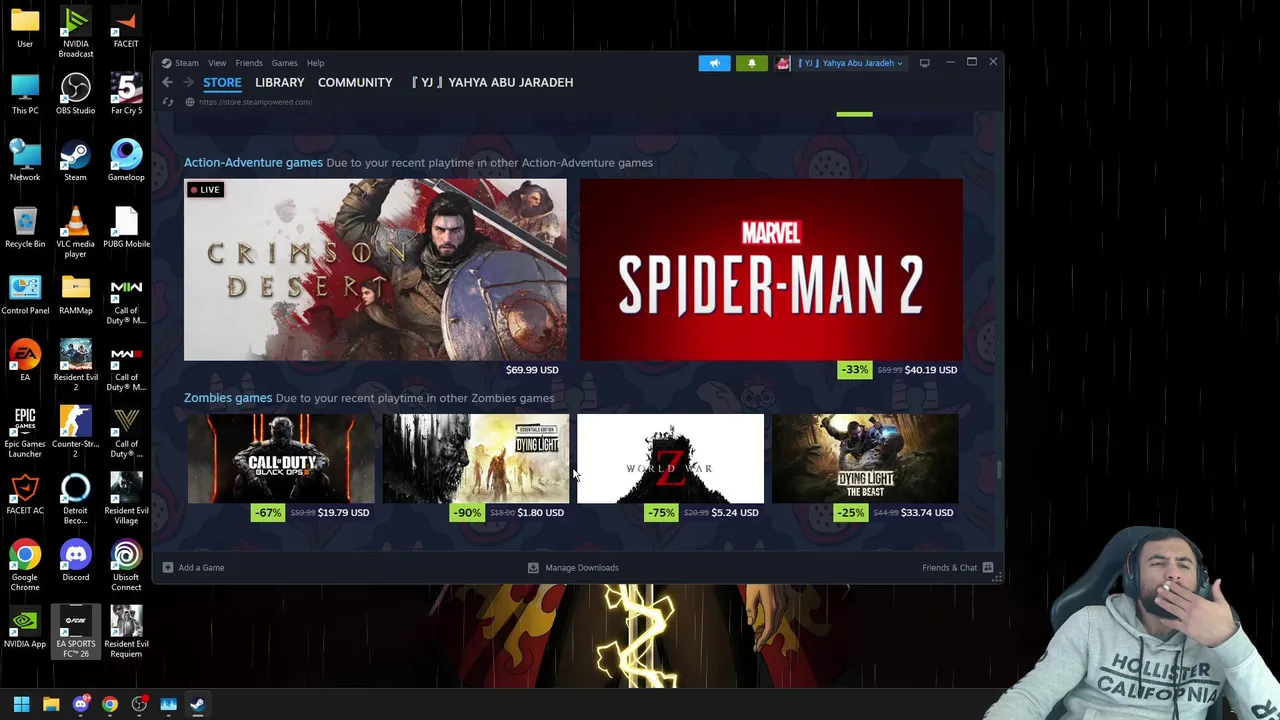
Task: Open the Help menu
Action: coord(315,63)
